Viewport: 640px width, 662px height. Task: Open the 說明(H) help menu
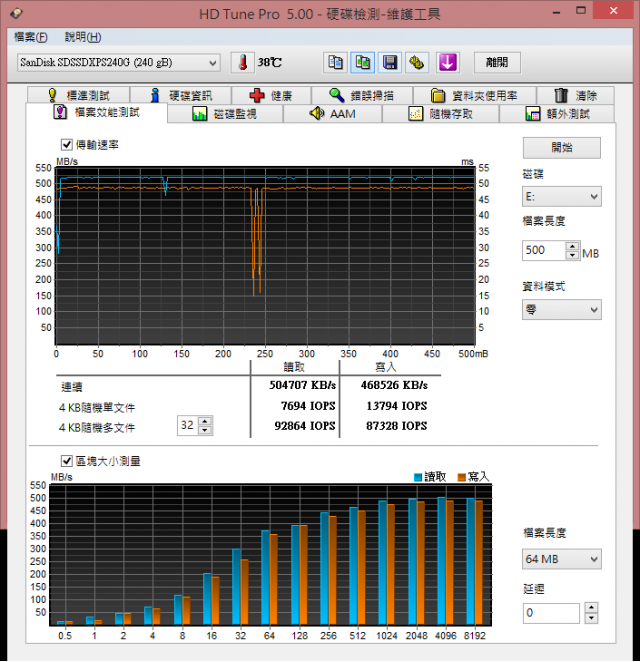(x=83, y=37)
